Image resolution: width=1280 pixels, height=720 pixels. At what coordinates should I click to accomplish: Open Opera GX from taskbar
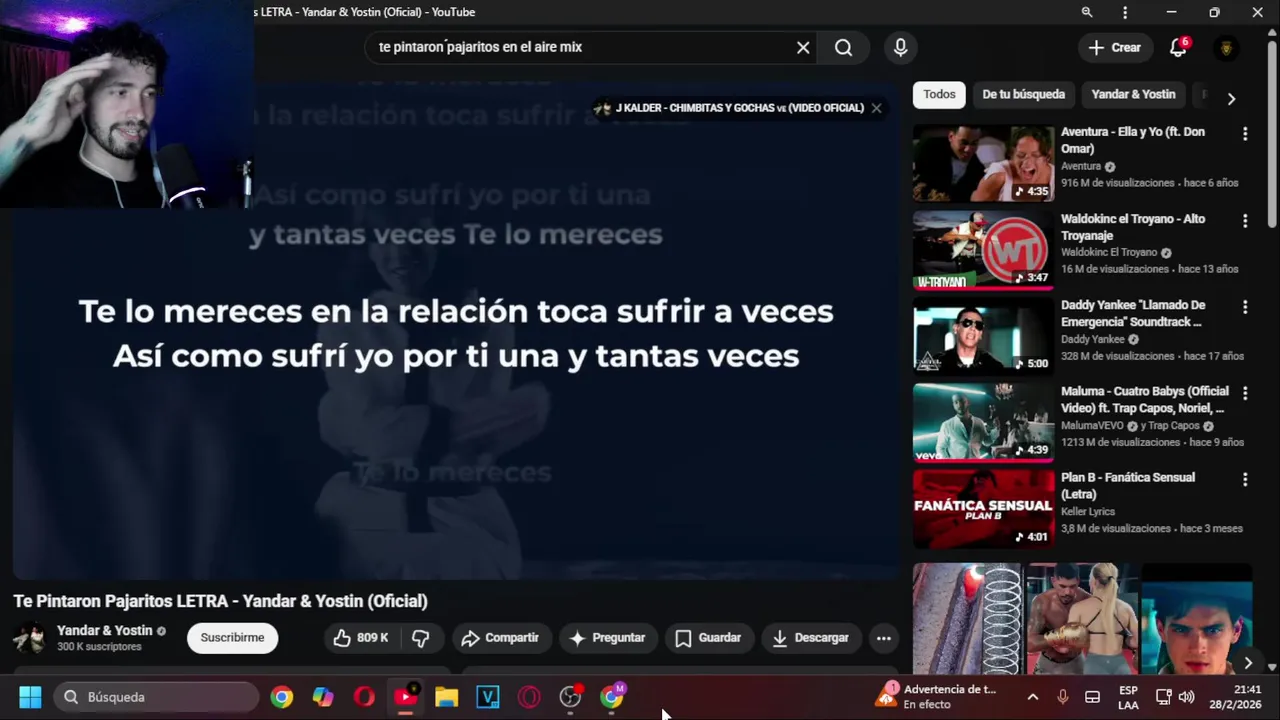pos(529,697)
